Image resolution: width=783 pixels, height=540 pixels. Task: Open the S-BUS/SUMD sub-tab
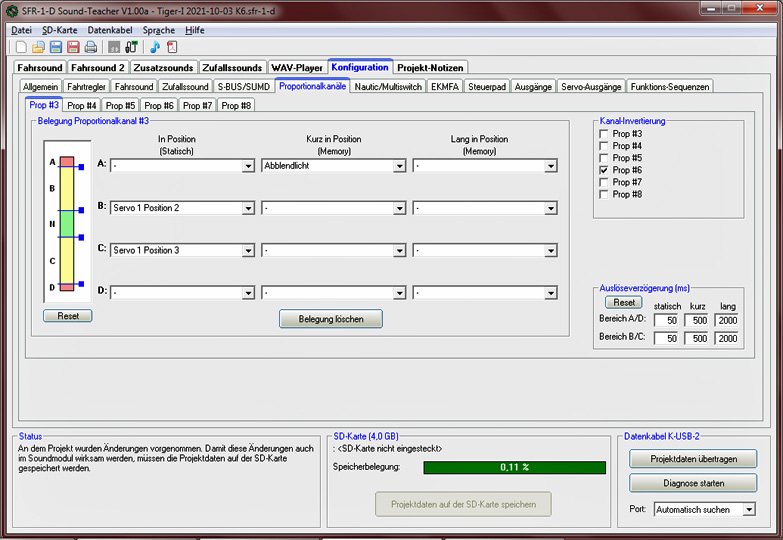(x=243, y=86)
